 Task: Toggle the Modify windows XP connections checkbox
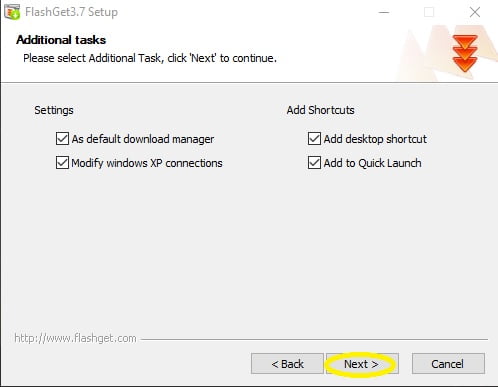(x=62, y=163)
